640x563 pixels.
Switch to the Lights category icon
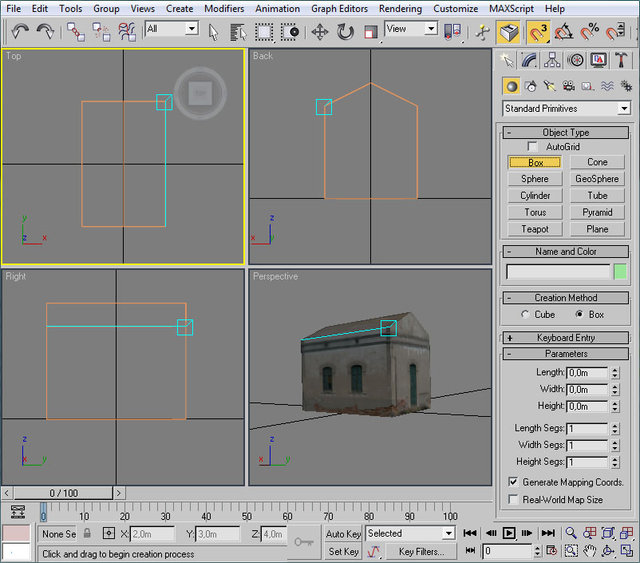pos(549,86)
